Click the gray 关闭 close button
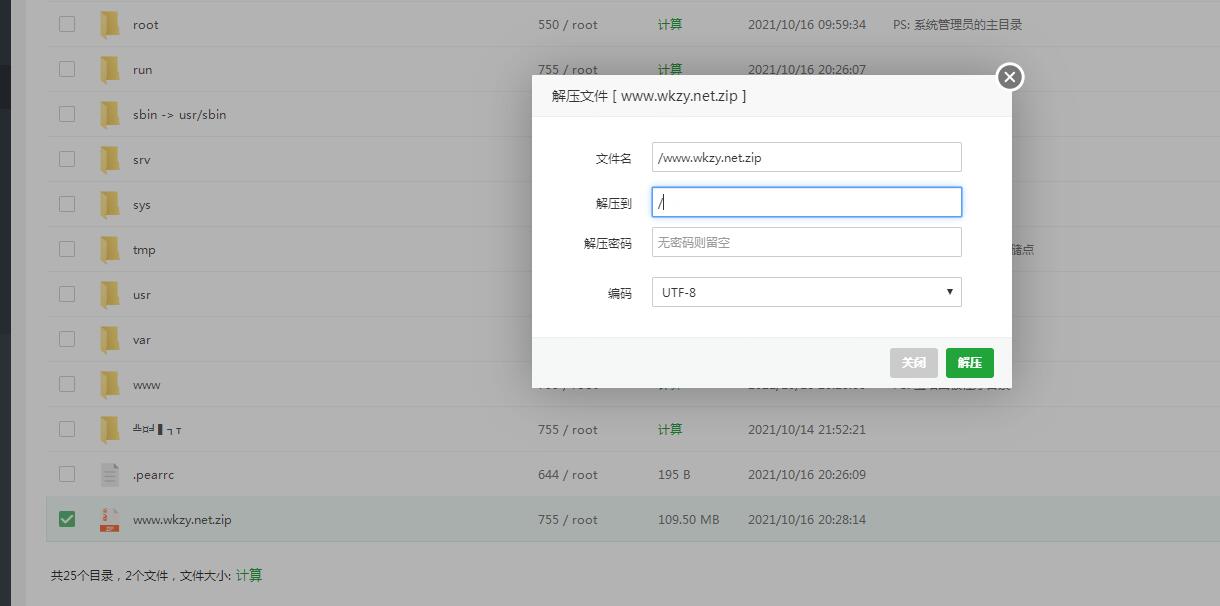Screen dimensions: 1220x606 pos(913,363)
